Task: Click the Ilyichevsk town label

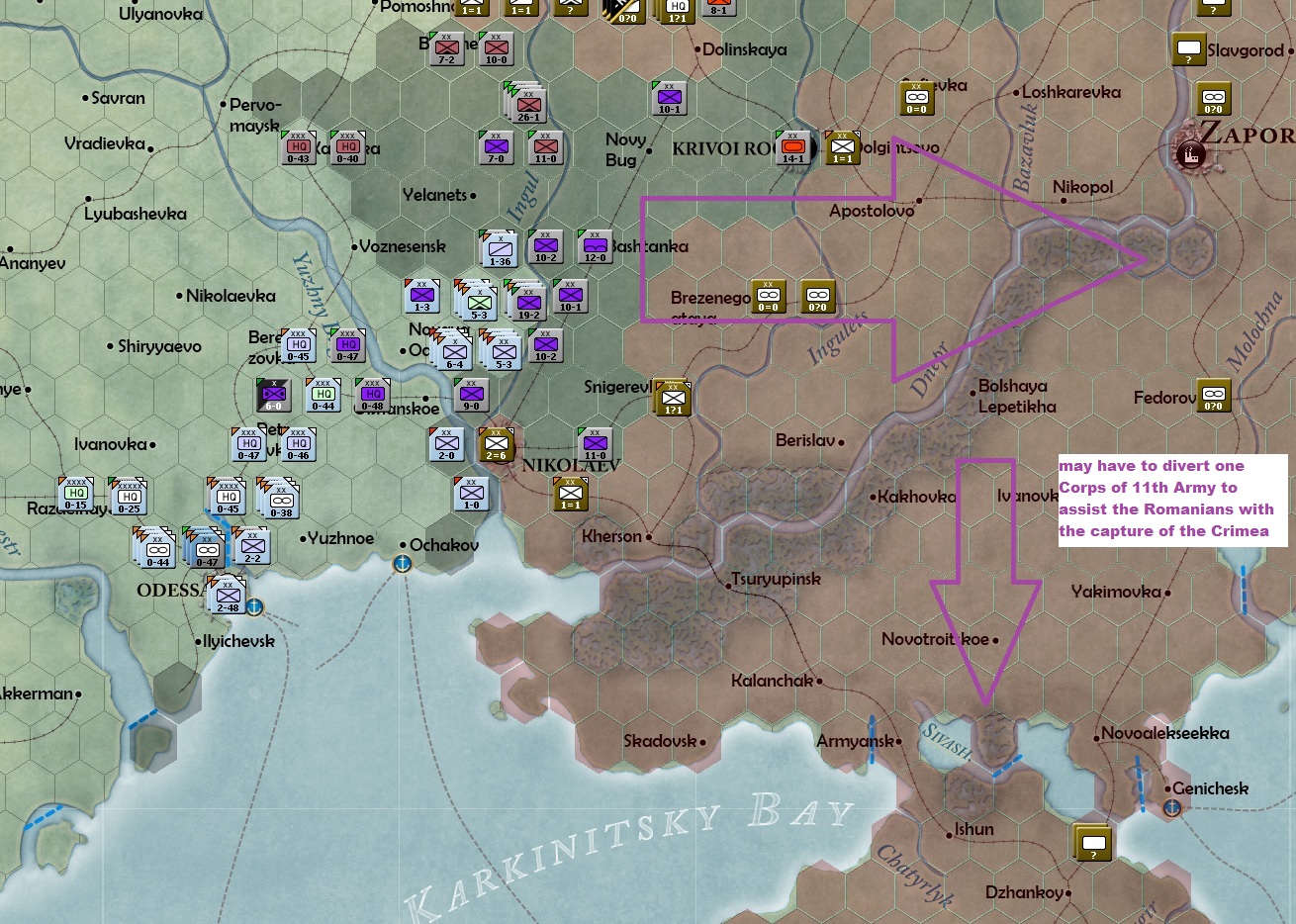Action: (x=238, y=641)
